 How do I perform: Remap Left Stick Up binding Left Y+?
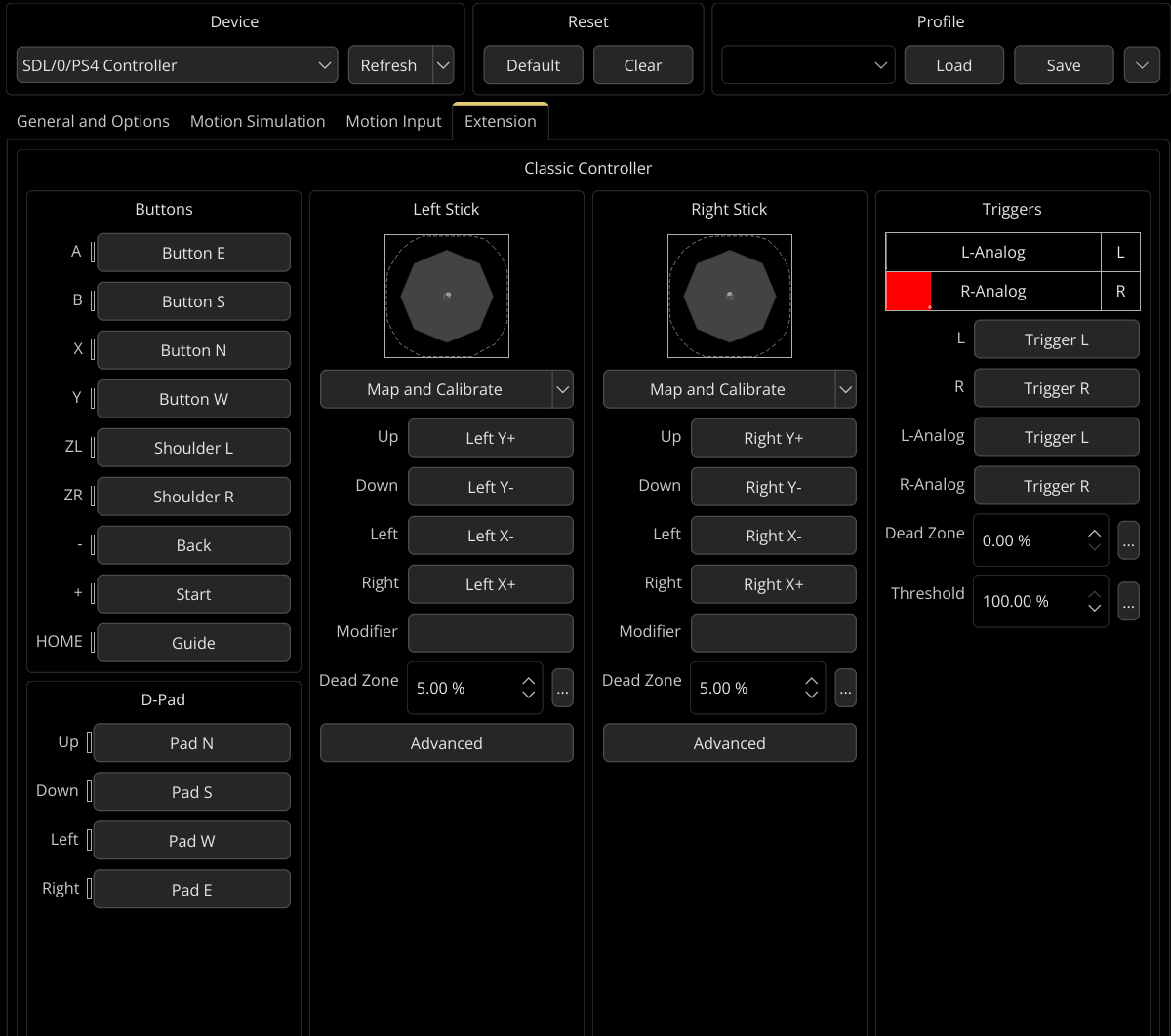click(491, 438)
